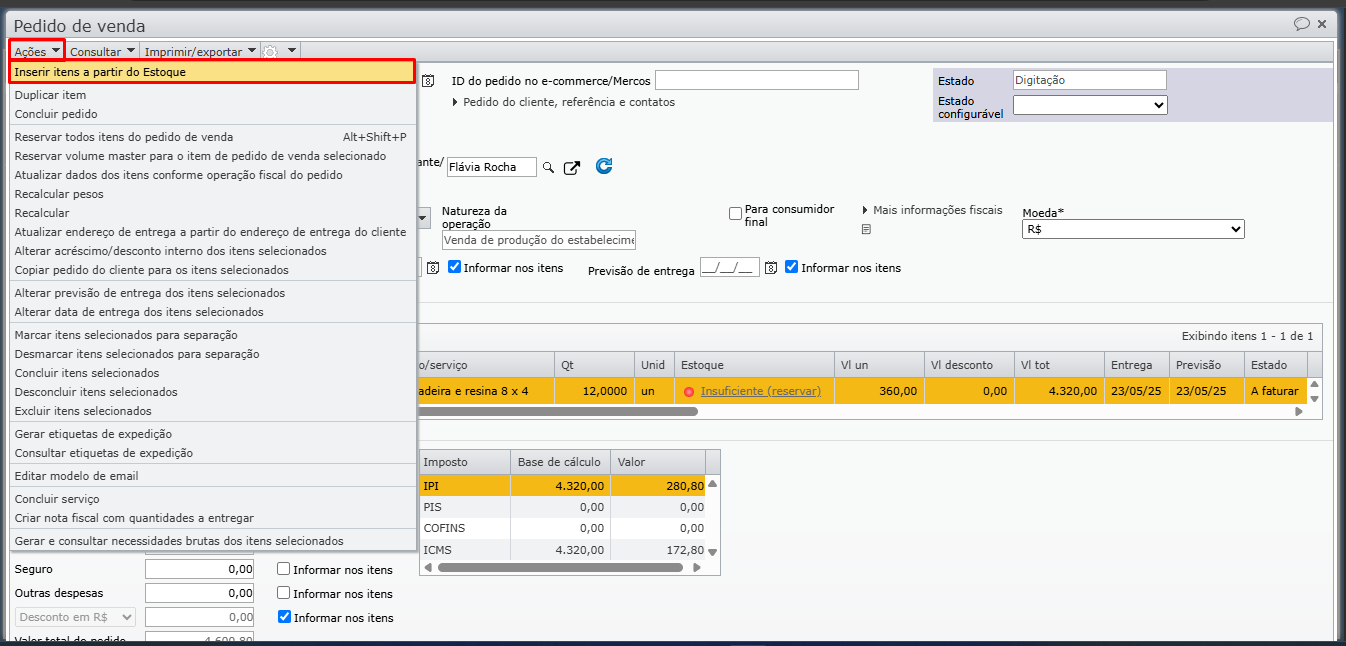Click the search magnifier beside Flávia Rocha
1346x646 pixels.
point(548,168)
